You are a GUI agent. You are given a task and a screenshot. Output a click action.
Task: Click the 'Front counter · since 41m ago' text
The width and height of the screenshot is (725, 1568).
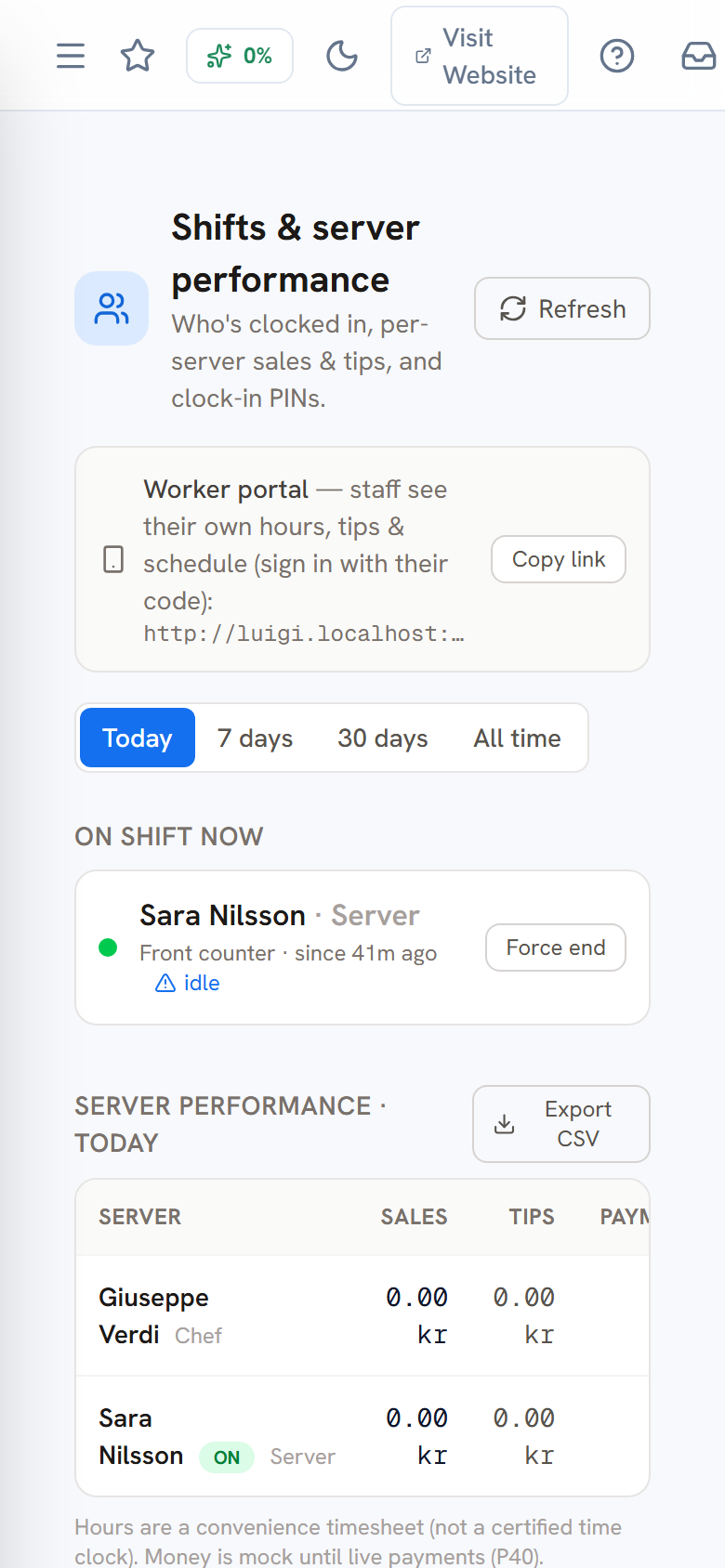288,953
